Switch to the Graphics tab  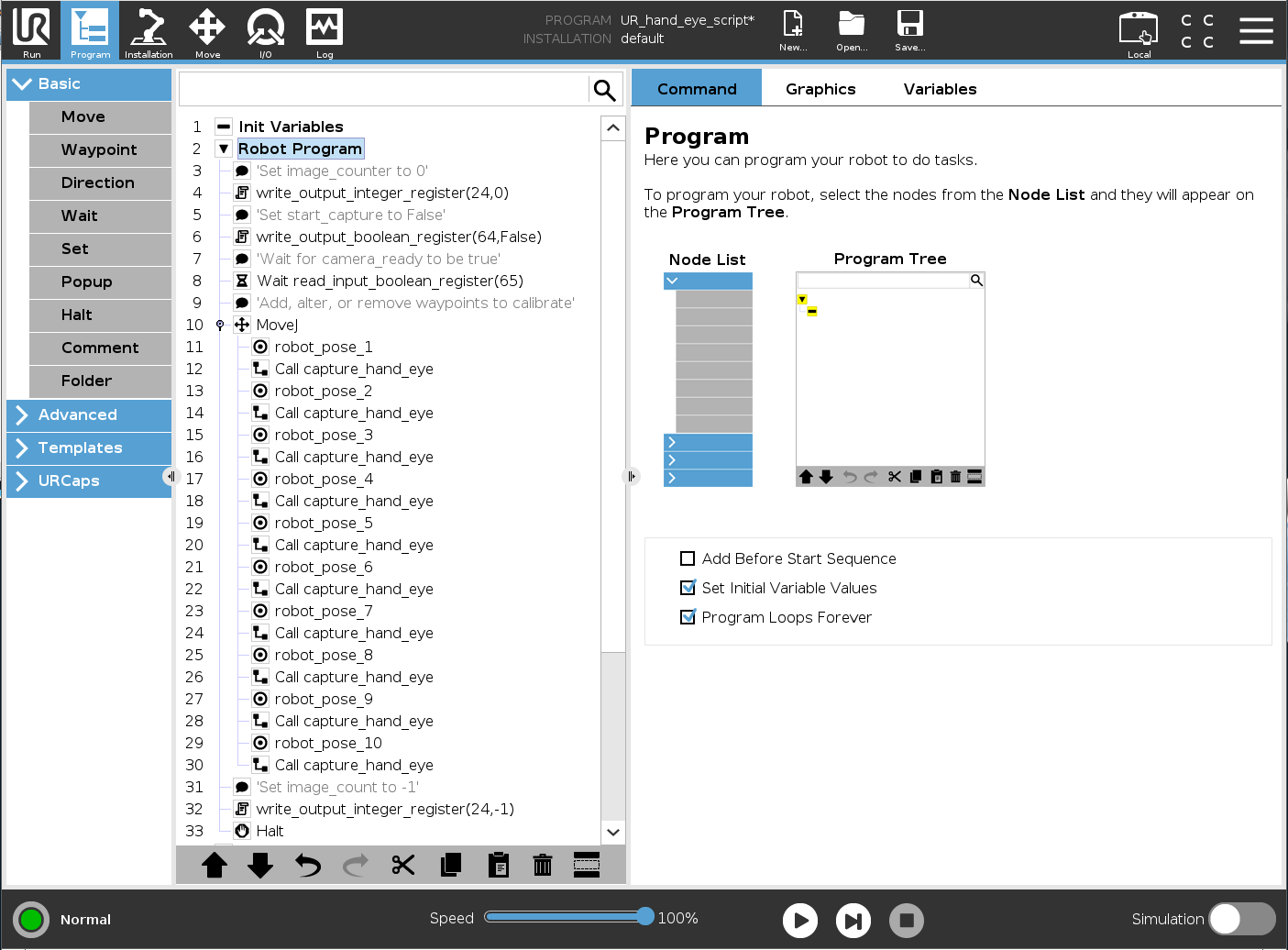tap(820, 89)
